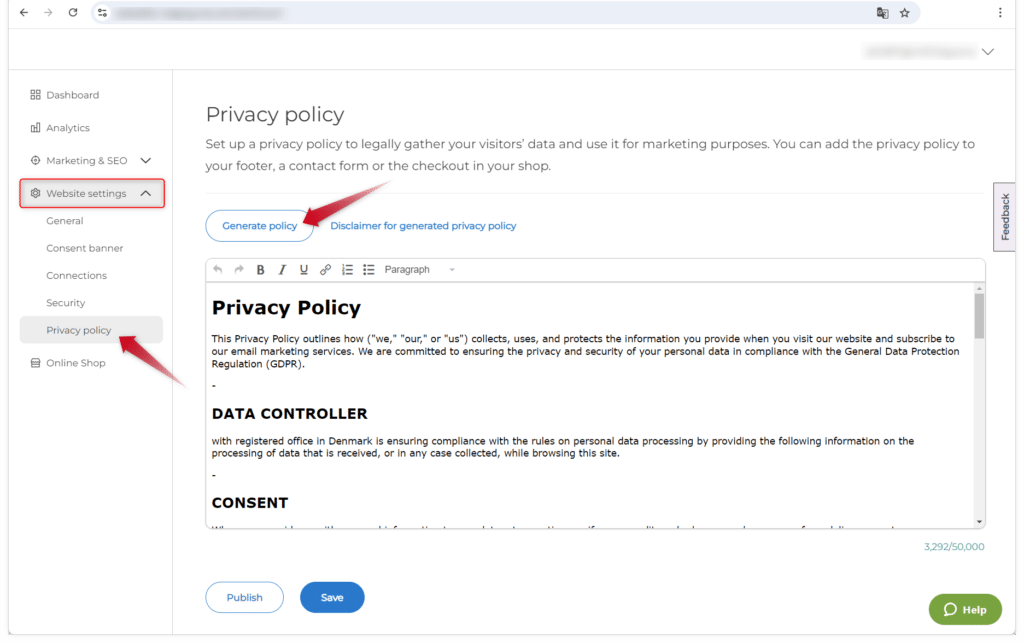This screenshot has width=1024, height=643.
Task: Open the Feedback side tab
Action: 1006,217
